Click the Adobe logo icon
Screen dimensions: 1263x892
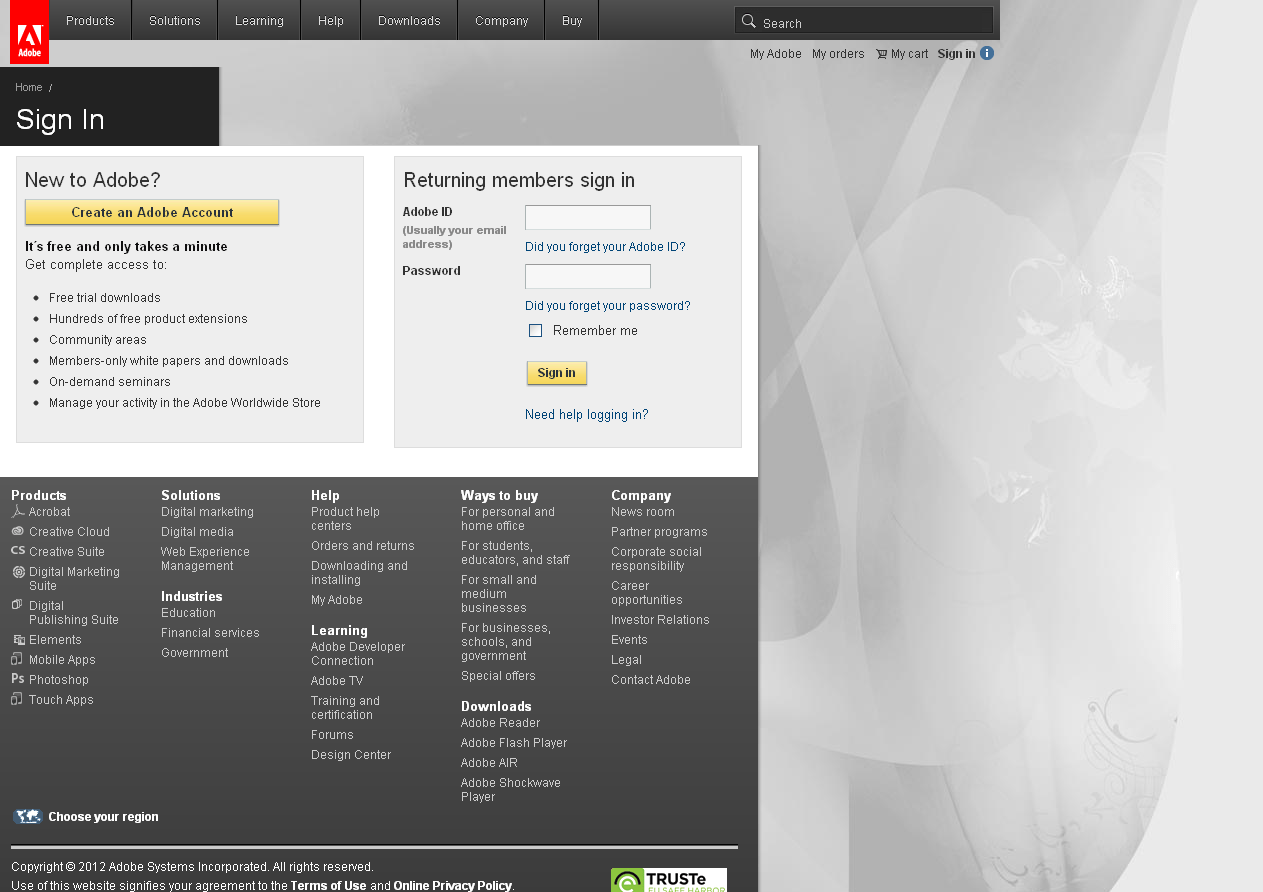(29, 32)
